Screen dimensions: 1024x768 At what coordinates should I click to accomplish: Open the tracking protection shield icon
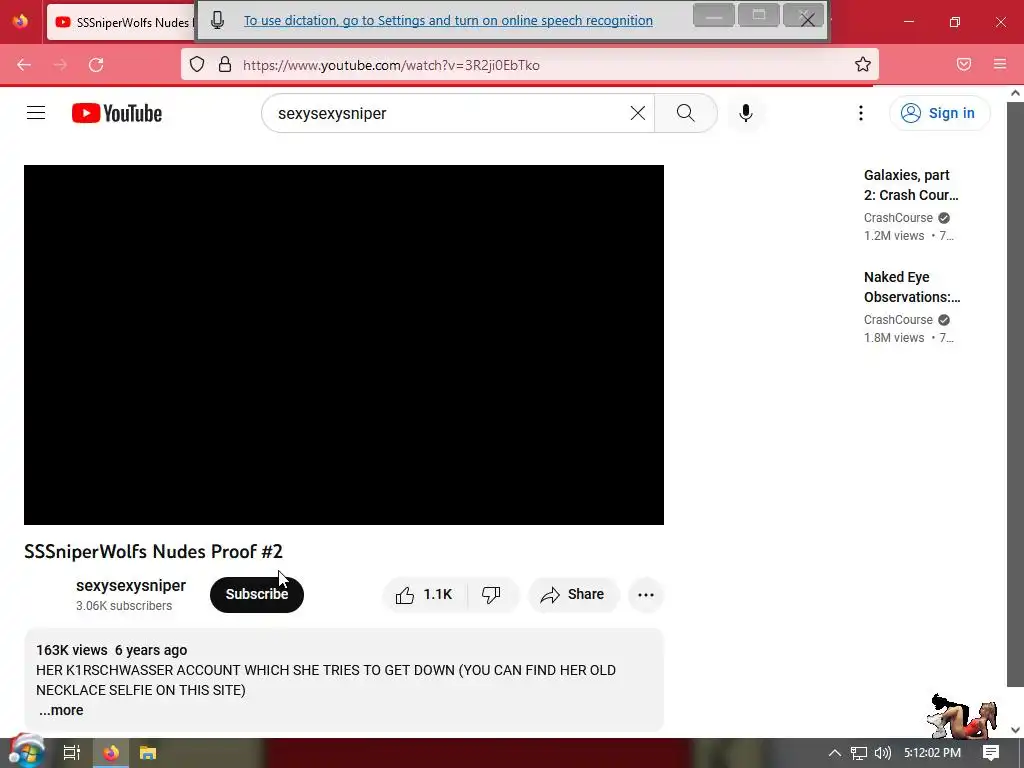point(197,65)
